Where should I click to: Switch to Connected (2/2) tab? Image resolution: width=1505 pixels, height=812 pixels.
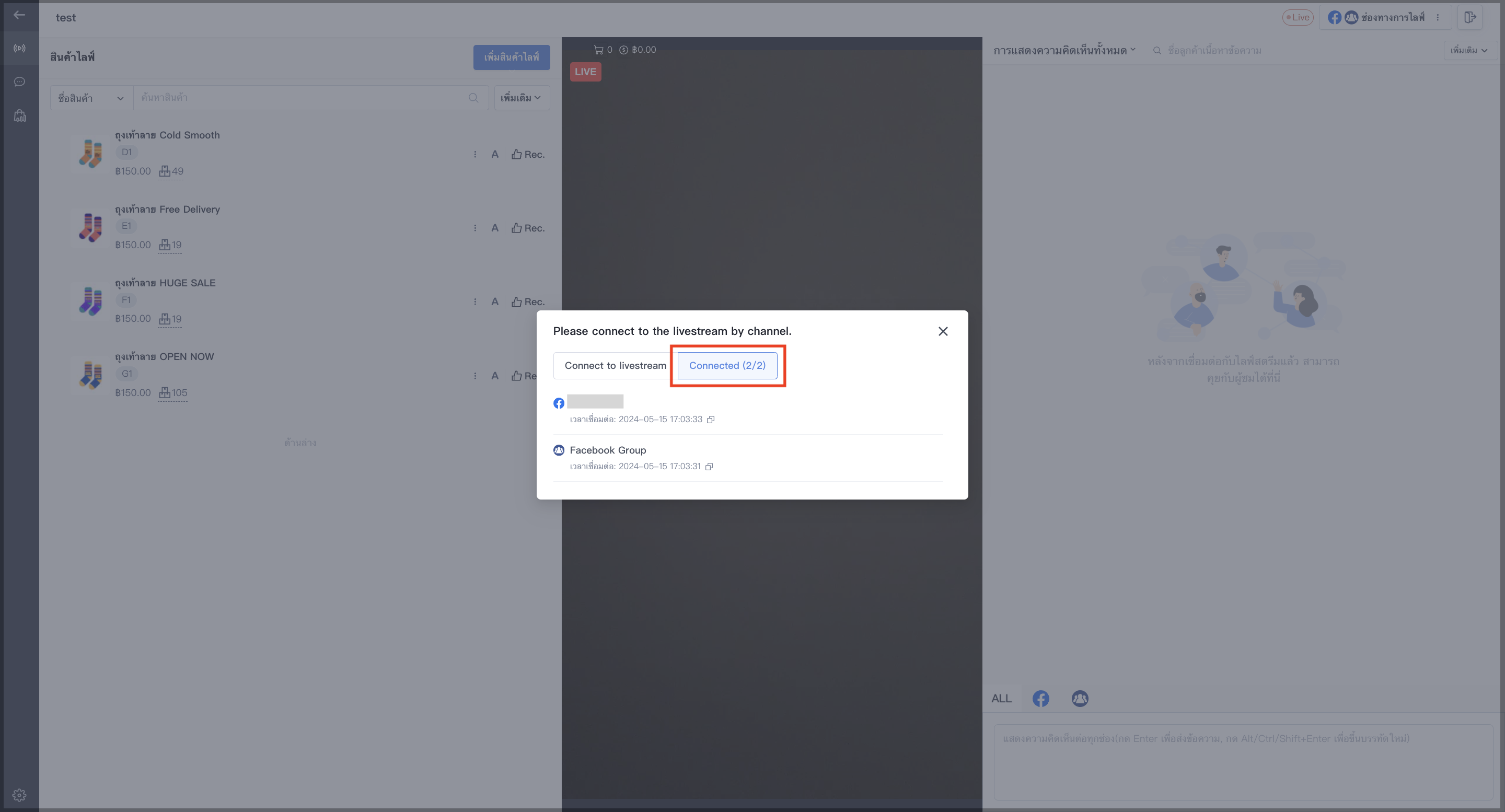click(727, 366)
